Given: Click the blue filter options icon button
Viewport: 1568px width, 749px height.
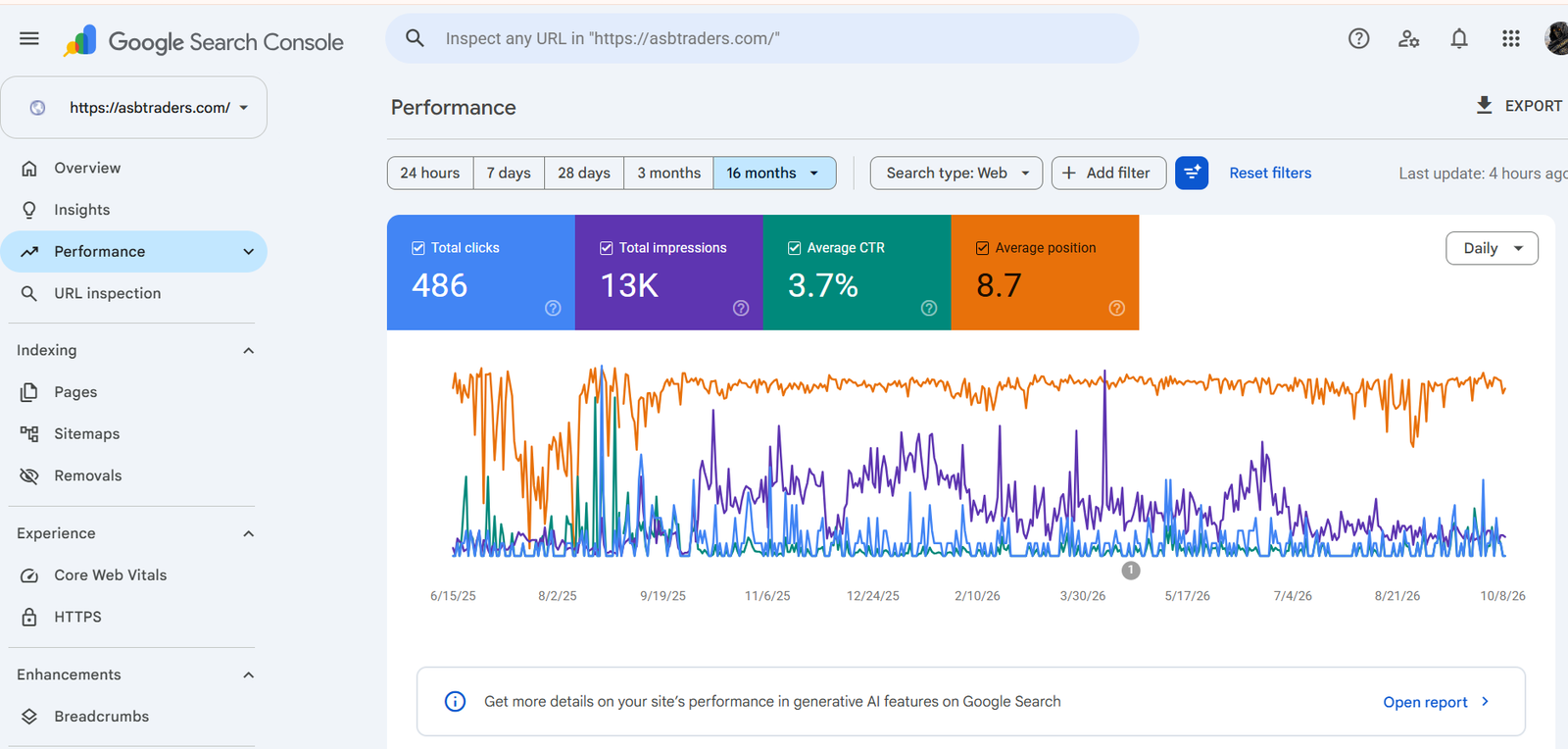Looking at the screenshot, I should [x=1192, y=173].
